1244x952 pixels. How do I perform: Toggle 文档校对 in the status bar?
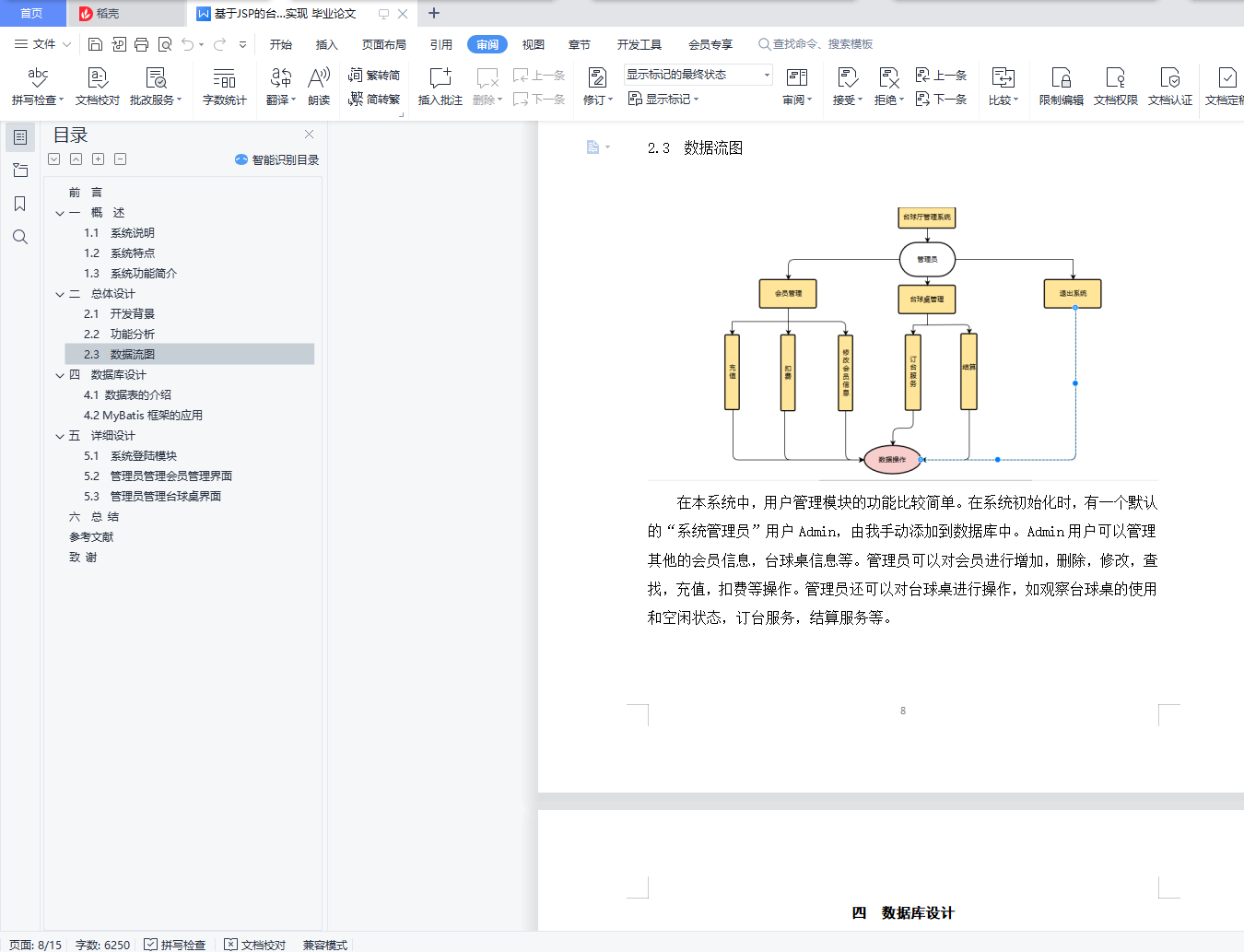(255, 945)
